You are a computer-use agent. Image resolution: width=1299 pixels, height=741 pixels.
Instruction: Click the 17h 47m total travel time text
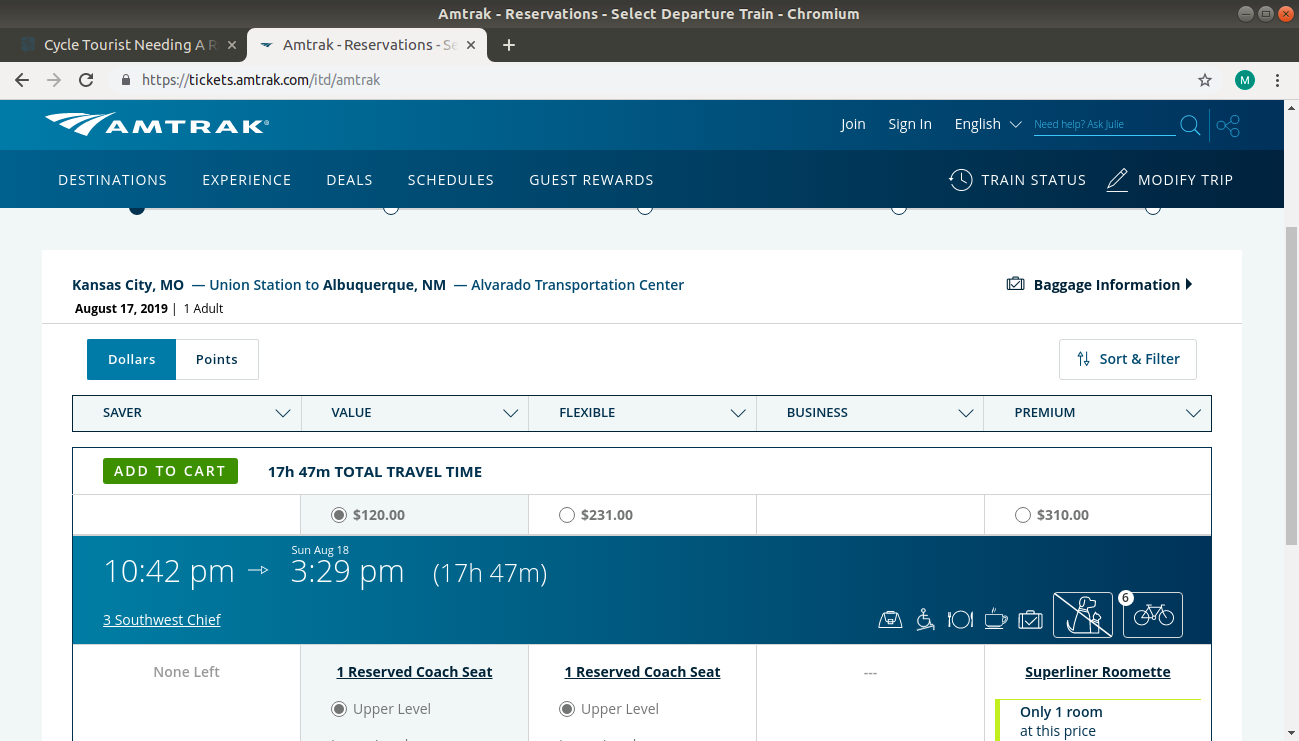tap(375, 471)
